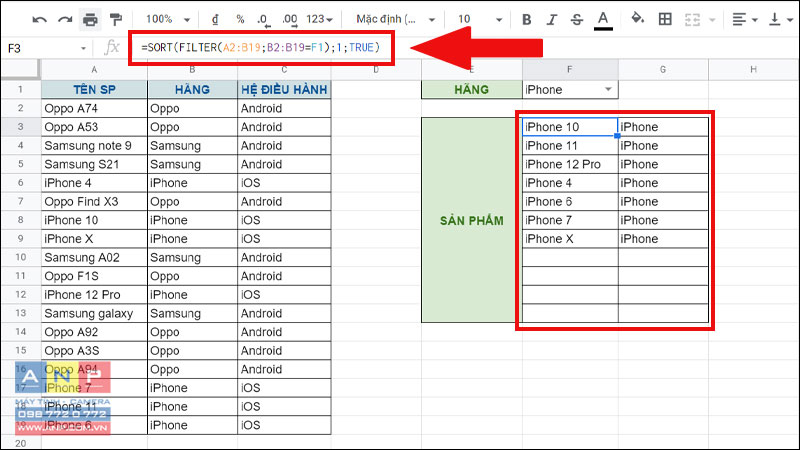Open vertical align options
The image size is (800, 450).
pyautogui.click(x=781, y=19)
